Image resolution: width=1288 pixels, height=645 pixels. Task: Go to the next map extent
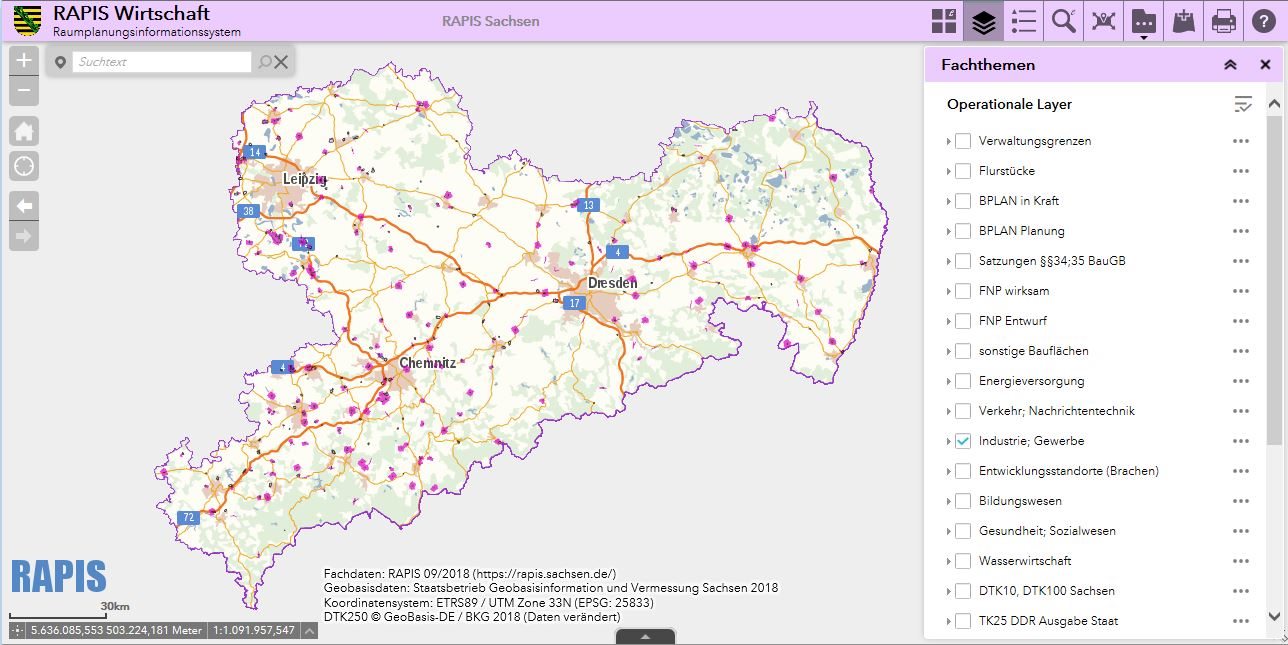[24, 236]
